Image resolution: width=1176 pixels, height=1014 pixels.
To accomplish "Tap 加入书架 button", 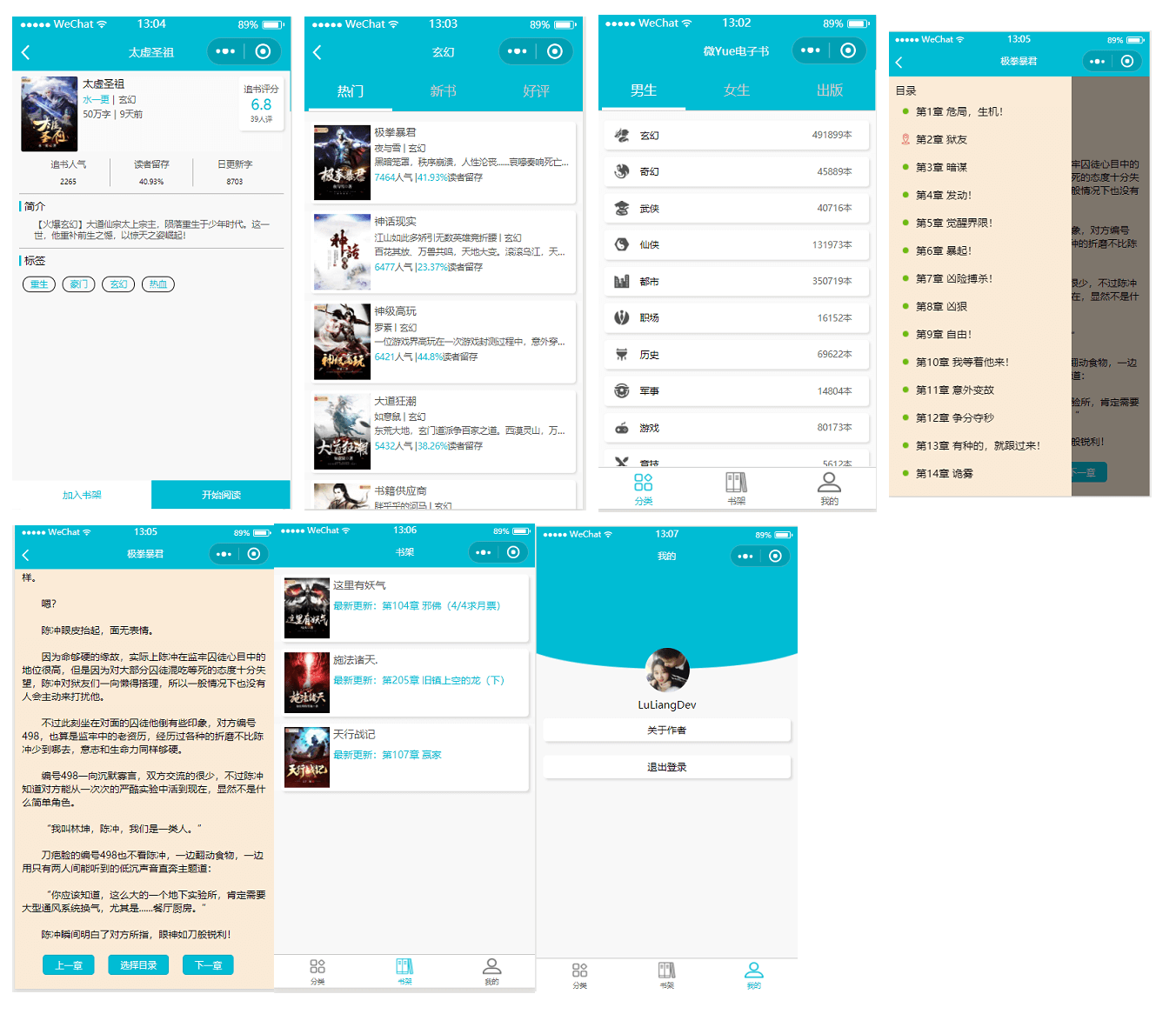I will click(x=82, y=495).
